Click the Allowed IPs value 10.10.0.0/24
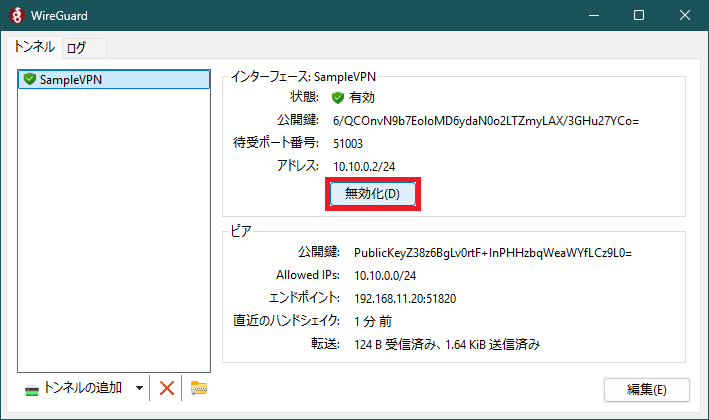The image size is (709, 420). point(385,276)
